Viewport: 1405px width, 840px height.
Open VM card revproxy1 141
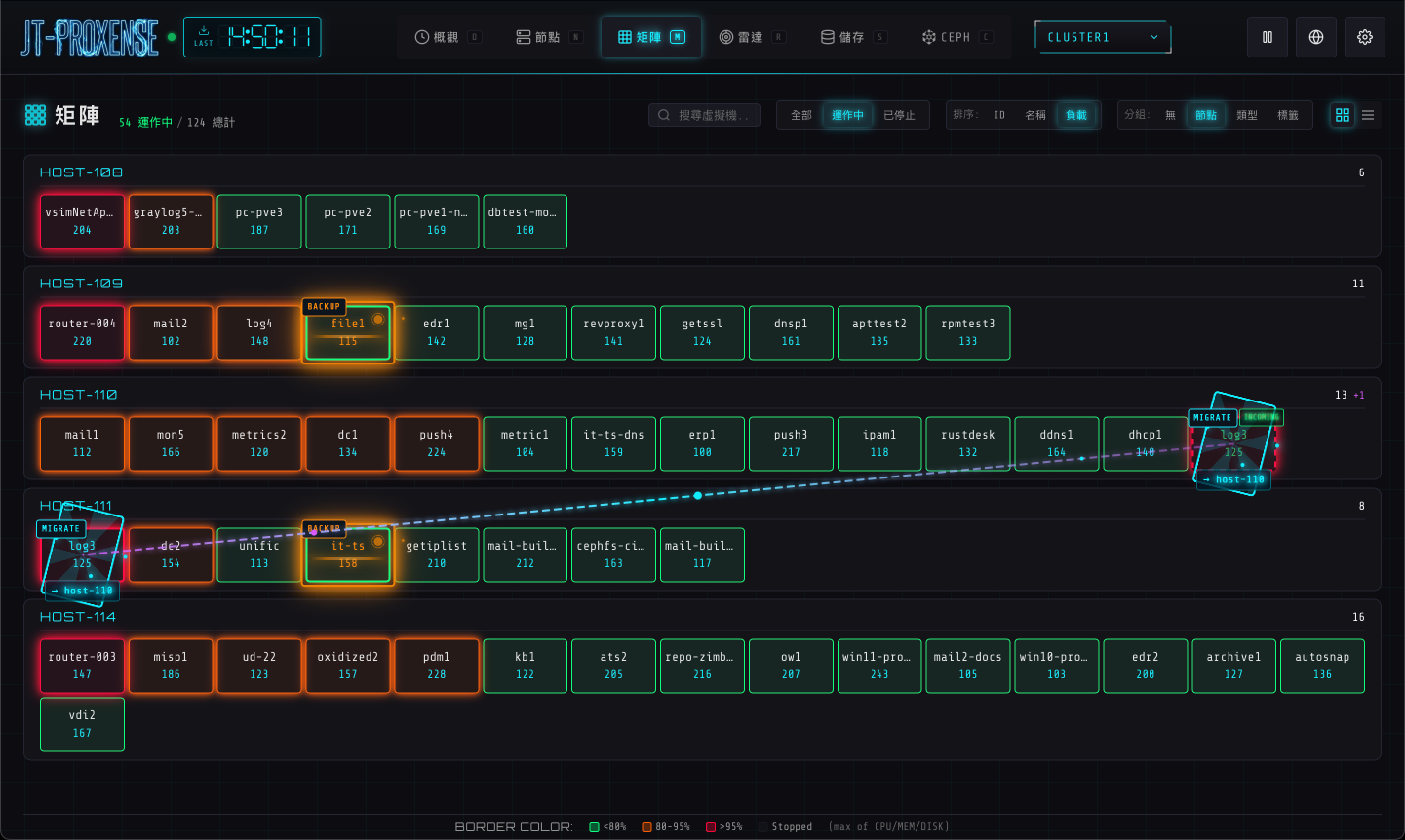click(613, 332)
